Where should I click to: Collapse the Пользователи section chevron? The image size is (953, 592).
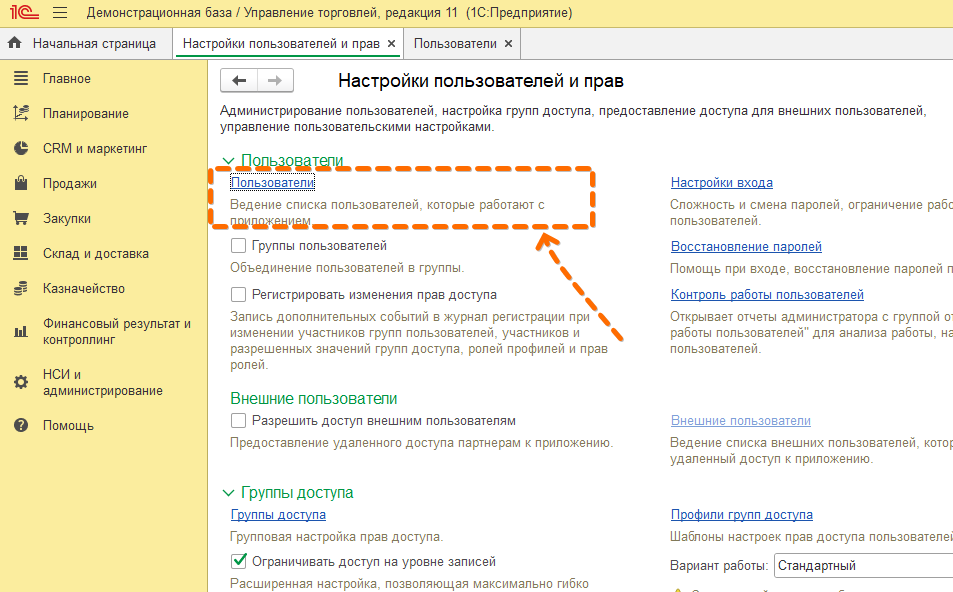tap(228, 160)
